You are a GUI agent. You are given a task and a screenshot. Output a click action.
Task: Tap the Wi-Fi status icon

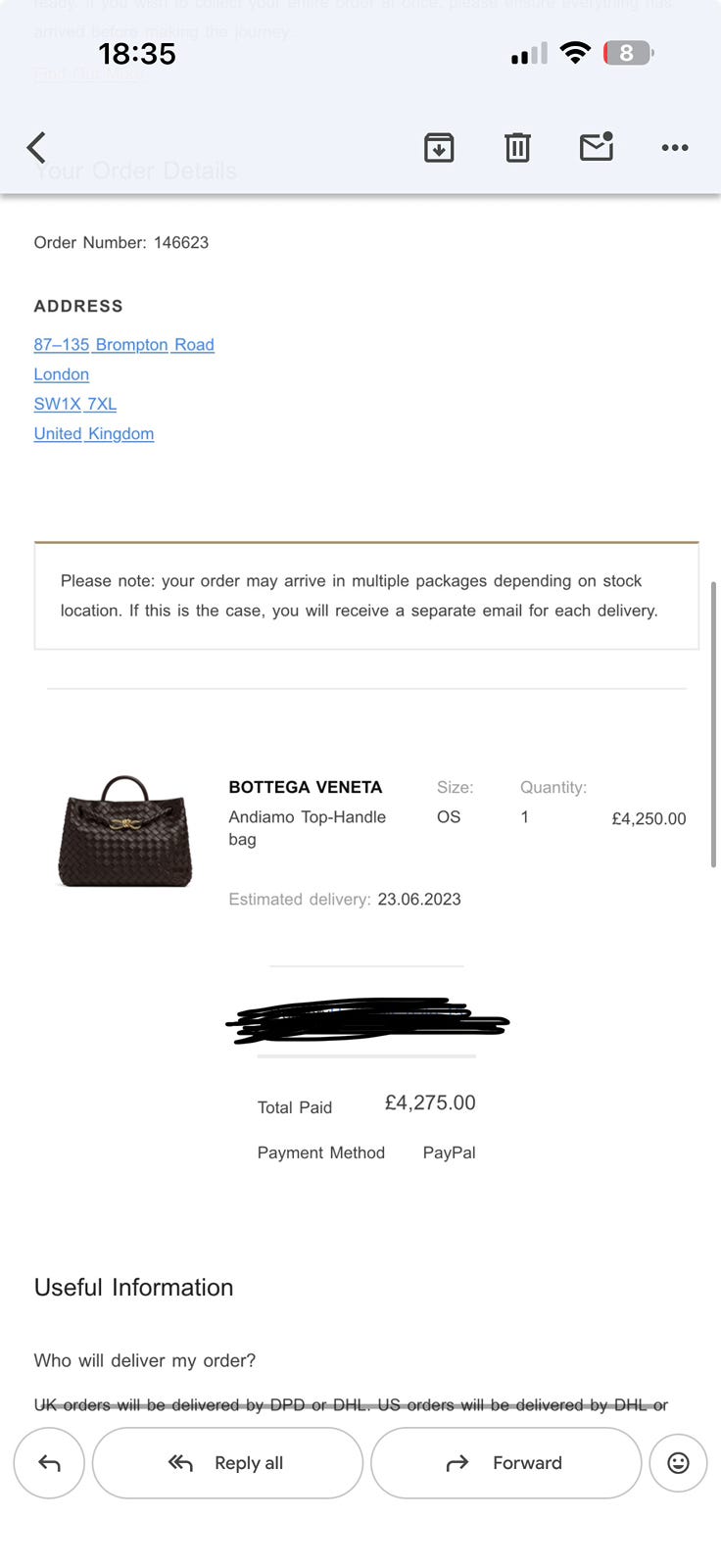575,53
